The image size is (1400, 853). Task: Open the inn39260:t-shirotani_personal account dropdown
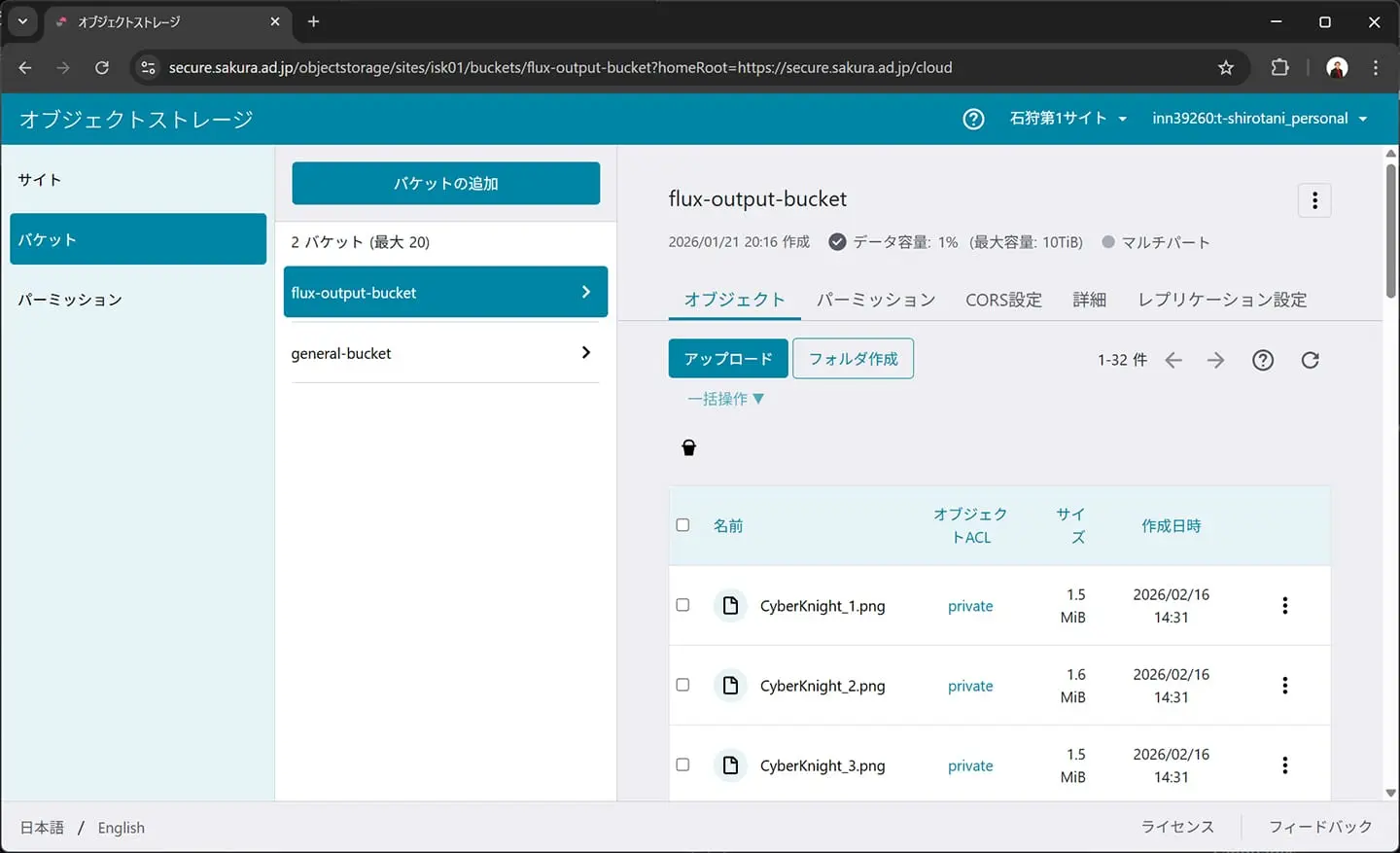coord(1259,119)
